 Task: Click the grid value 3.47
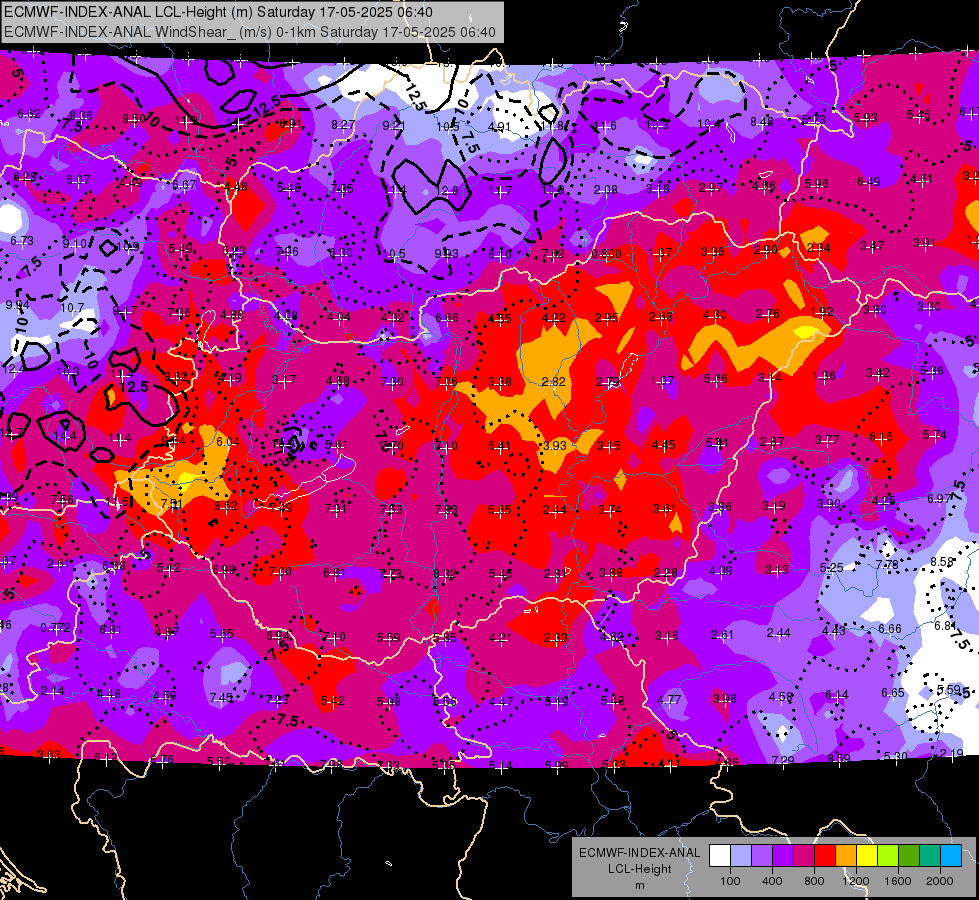(x=872, y=245)
